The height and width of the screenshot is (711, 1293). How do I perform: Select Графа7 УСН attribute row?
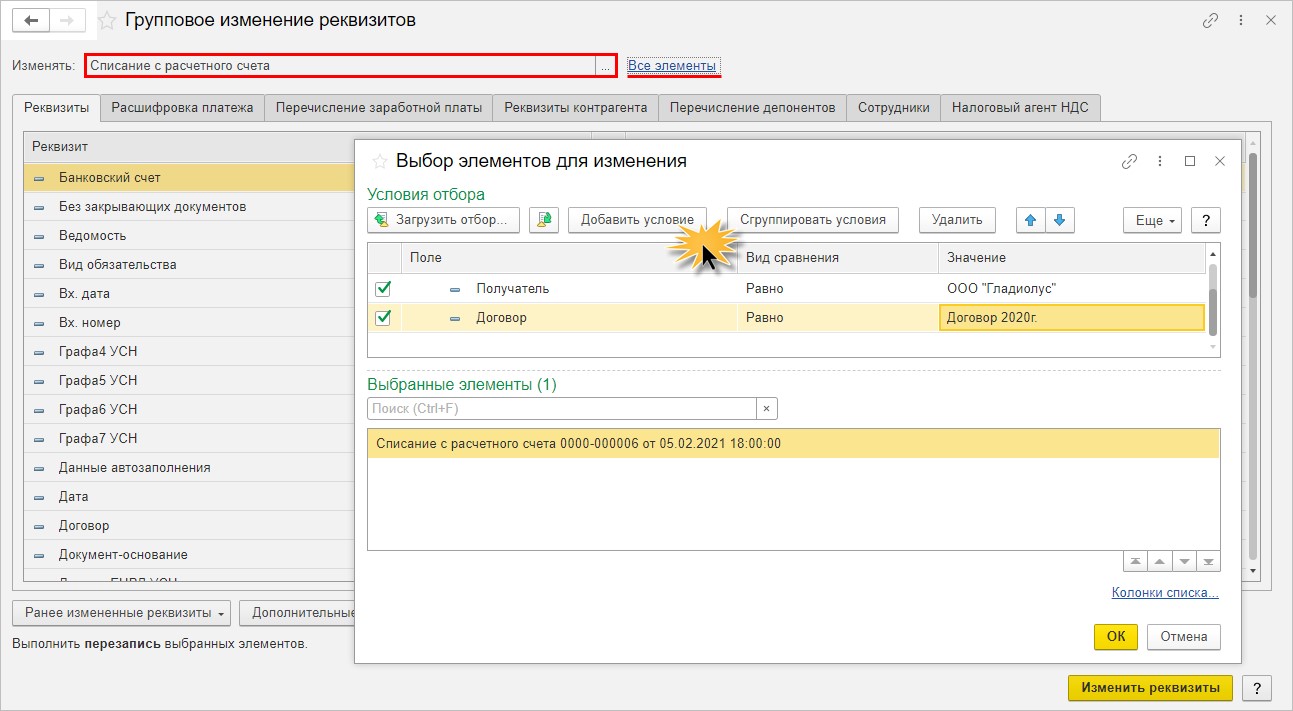pyautogui.click(x=190, y=439)
